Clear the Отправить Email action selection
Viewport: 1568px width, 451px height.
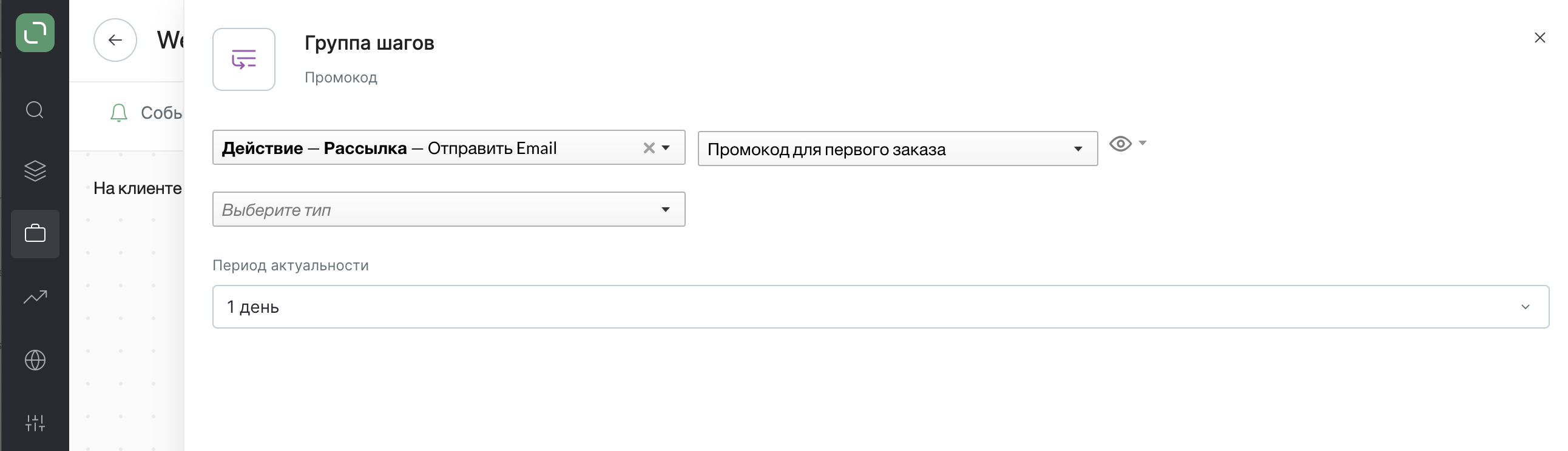tap(649, 148)
